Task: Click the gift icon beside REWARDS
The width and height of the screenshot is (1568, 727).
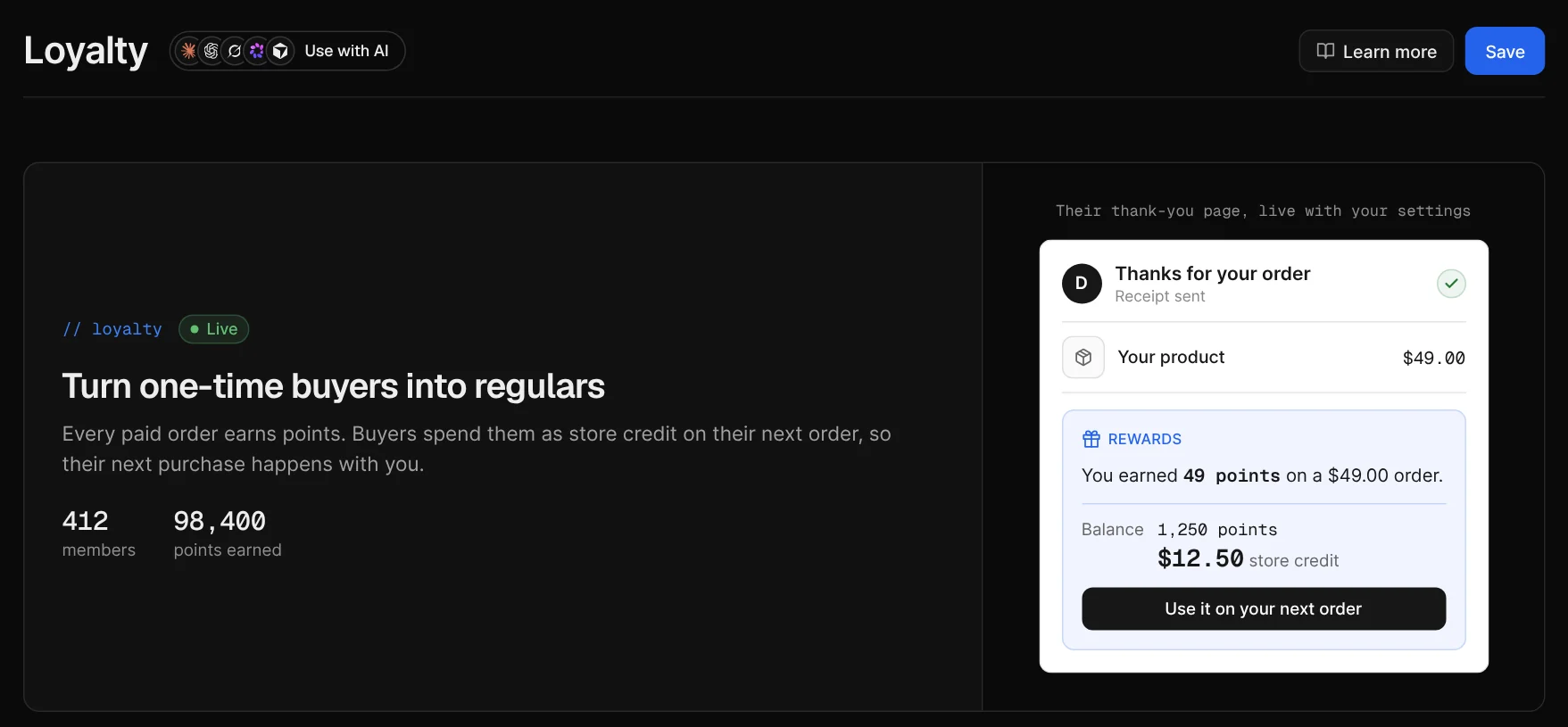Action: pyautogui.click(x=1091, y=439)
